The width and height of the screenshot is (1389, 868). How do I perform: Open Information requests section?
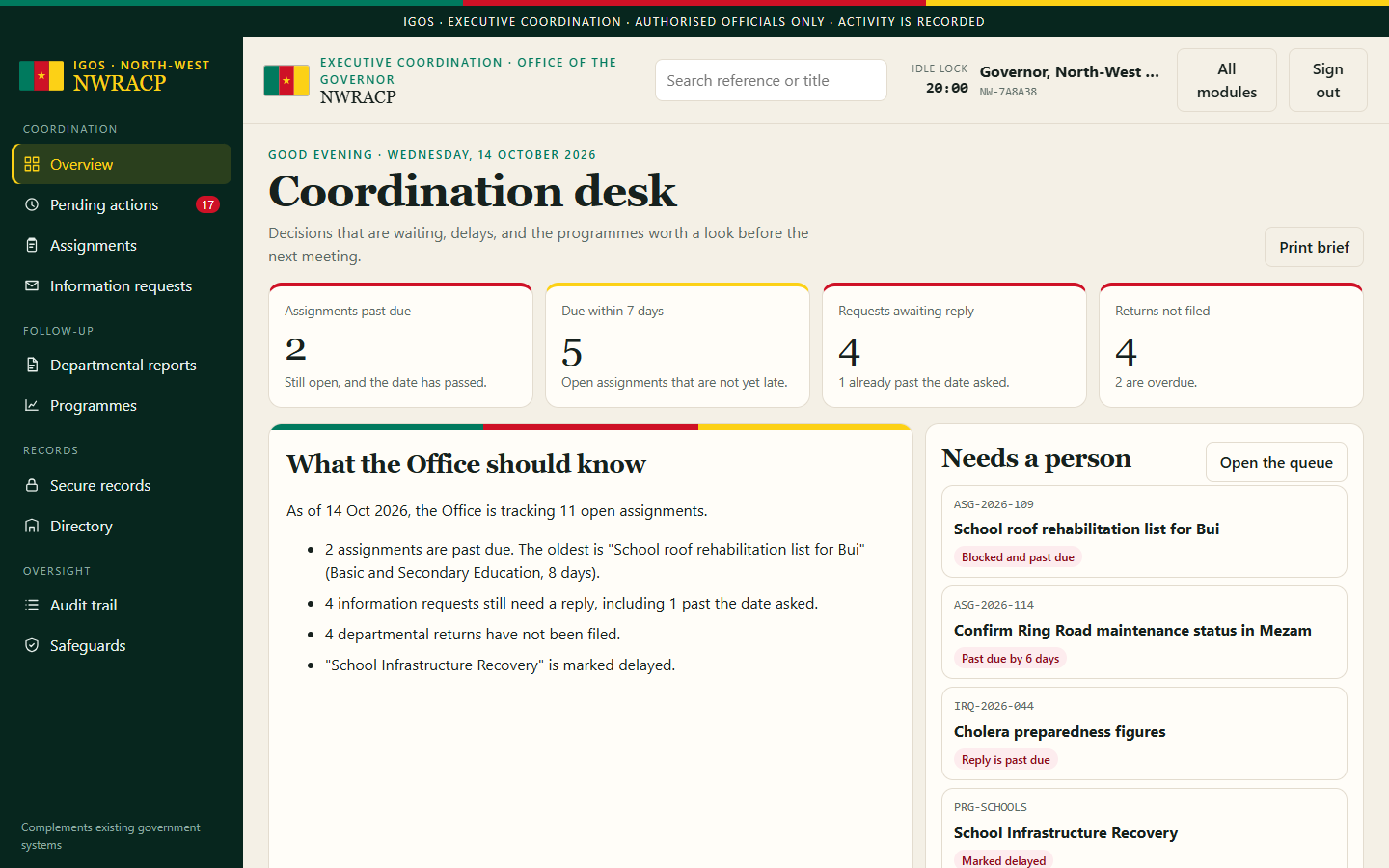[x=122, y=285]
